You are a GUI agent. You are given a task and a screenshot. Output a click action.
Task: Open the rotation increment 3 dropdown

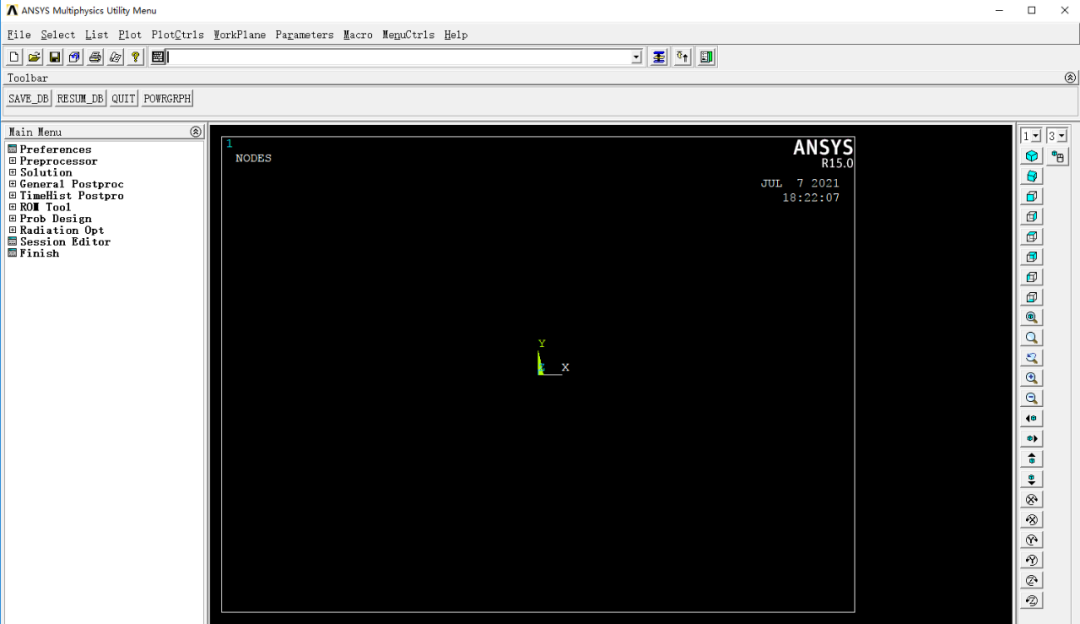coord(1061,136)
